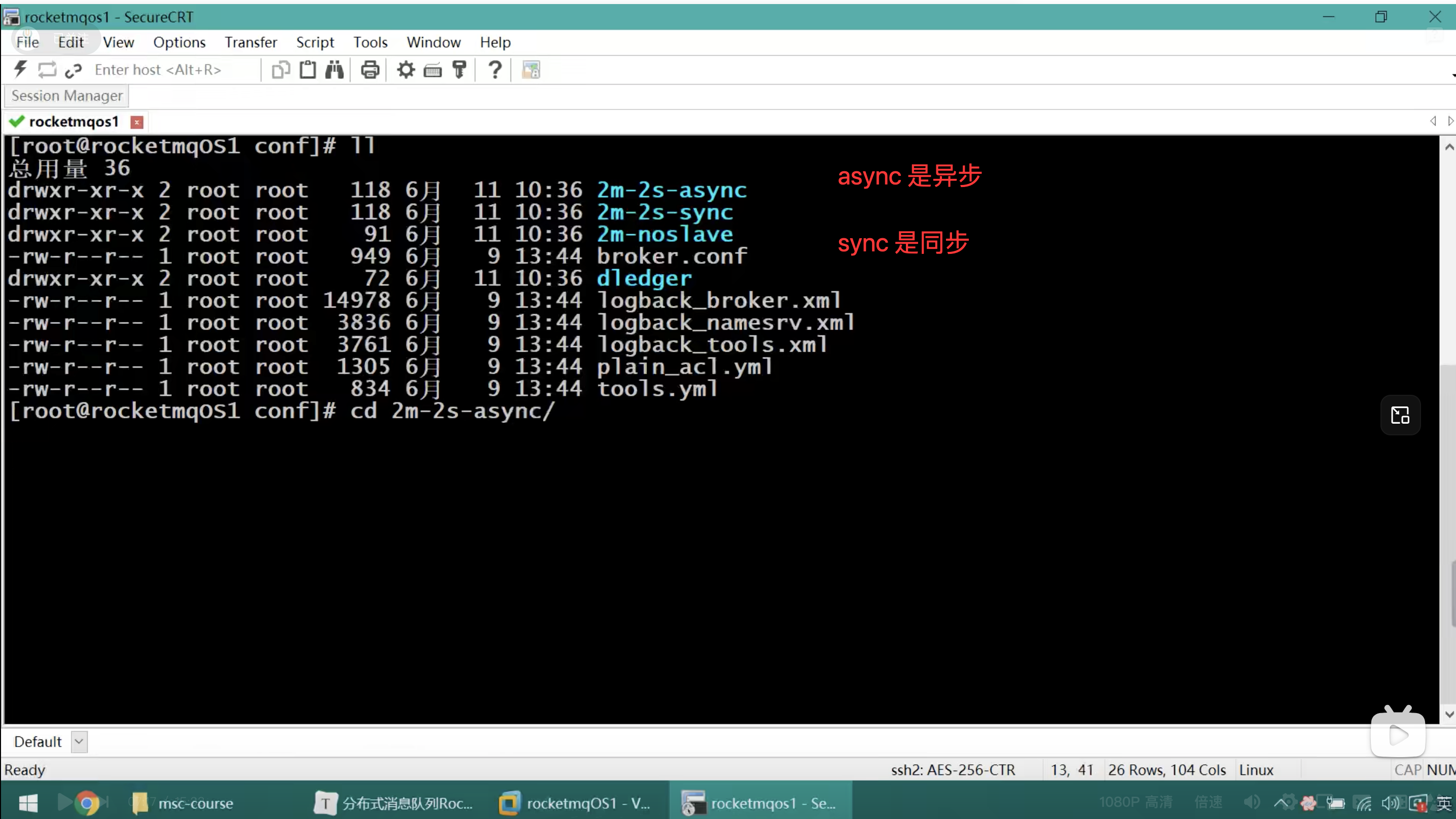Click the Reconnect session toolbar icon
This screenshot has height=819, width=1456.
(x=47, y=69)
